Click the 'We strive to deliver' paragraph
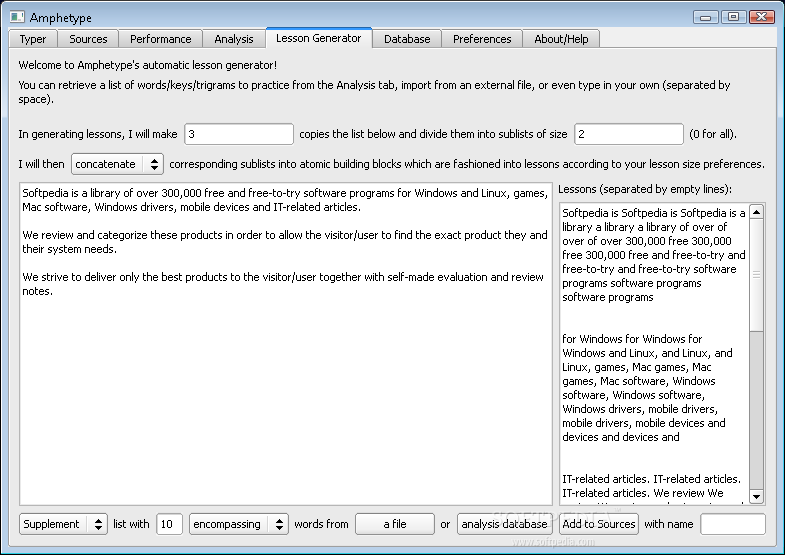 coord(283,284)
